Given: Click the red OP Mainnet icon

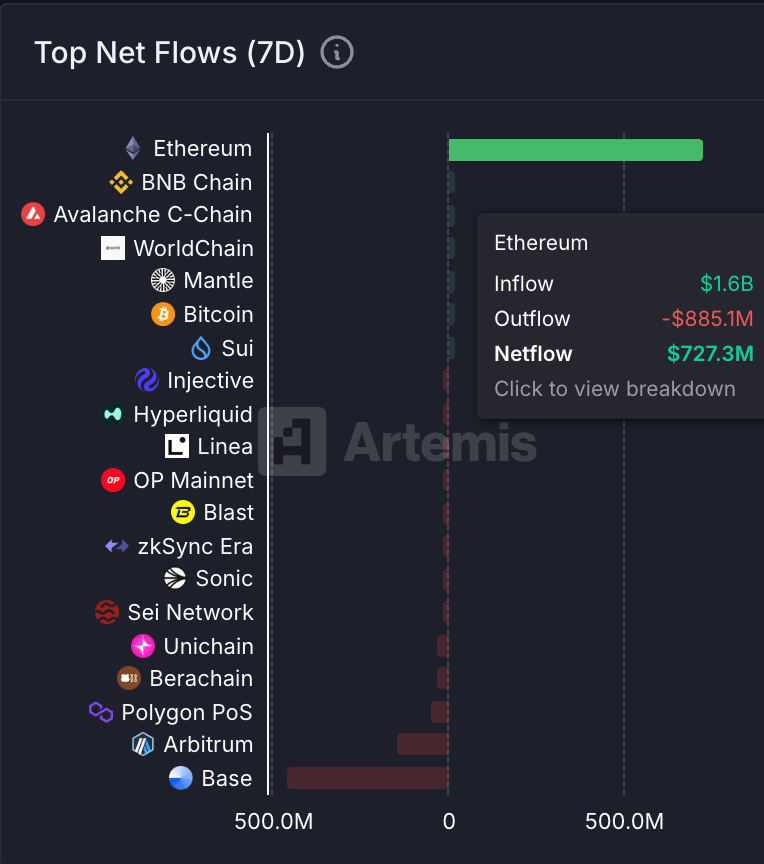Looking at the screenshot, I should click(x=113, y=480).
